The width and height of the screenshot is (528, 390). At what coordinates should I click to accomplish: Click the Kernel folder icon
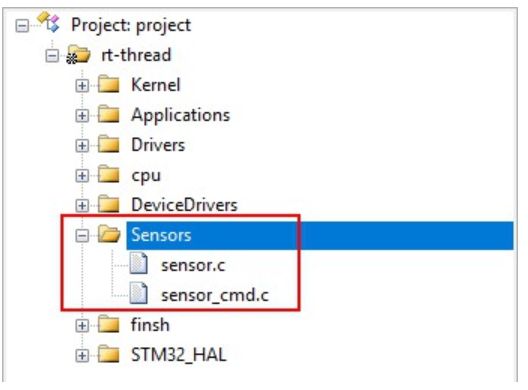(108, 84)
